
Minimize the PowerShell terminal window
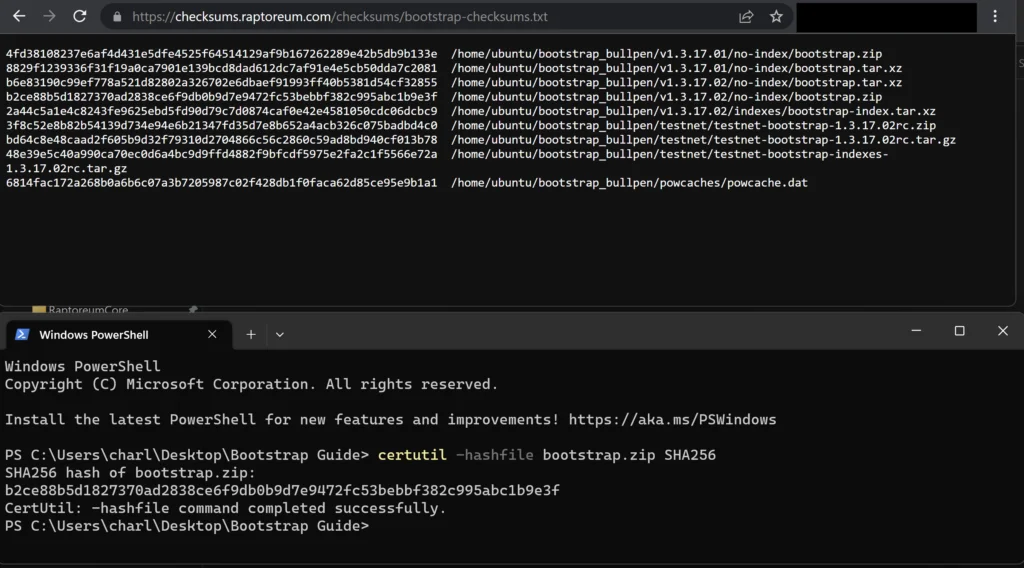click(916, 331)
